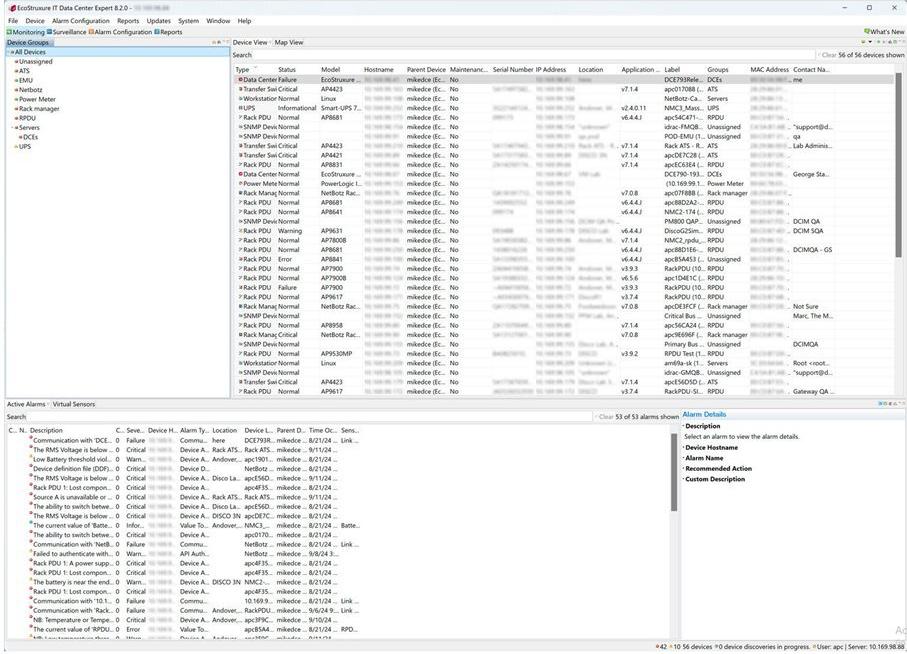Switch to the Map View tab
Image resolution: width=907 pixels, height=654 pixels.
point(289,42)
